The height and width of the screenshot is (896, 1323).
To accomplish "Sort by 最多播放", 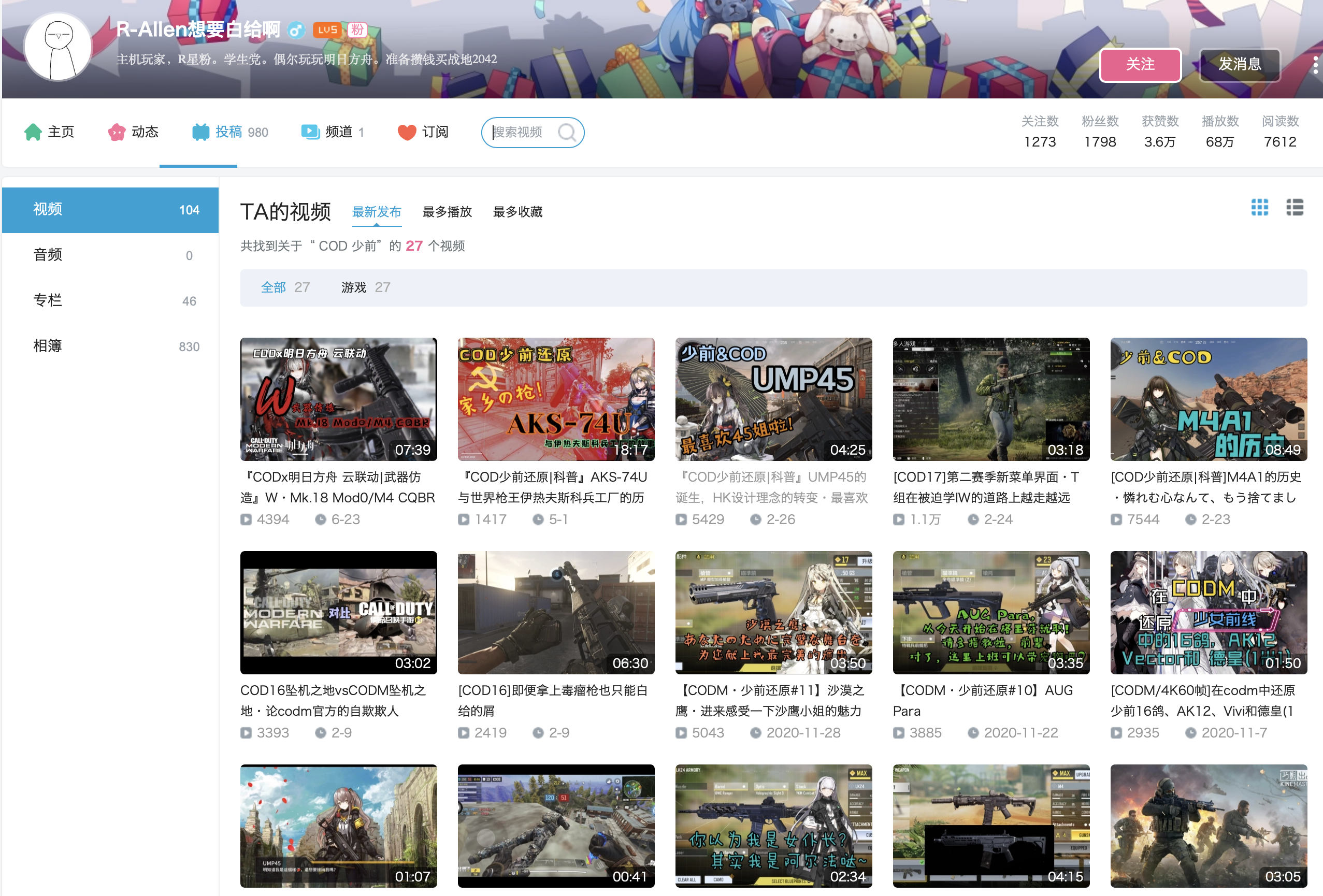I will tap(447, 212).
